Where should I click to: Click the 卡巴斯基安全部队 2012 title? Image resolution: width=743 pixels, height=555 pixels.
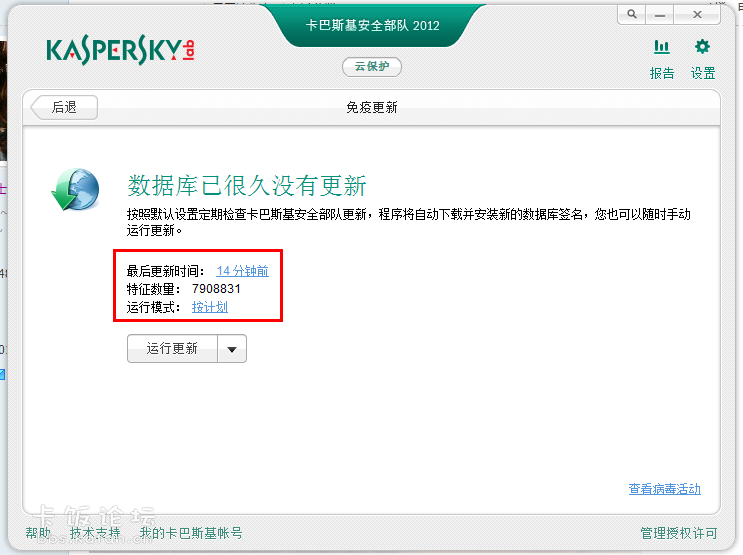[372, 25]
